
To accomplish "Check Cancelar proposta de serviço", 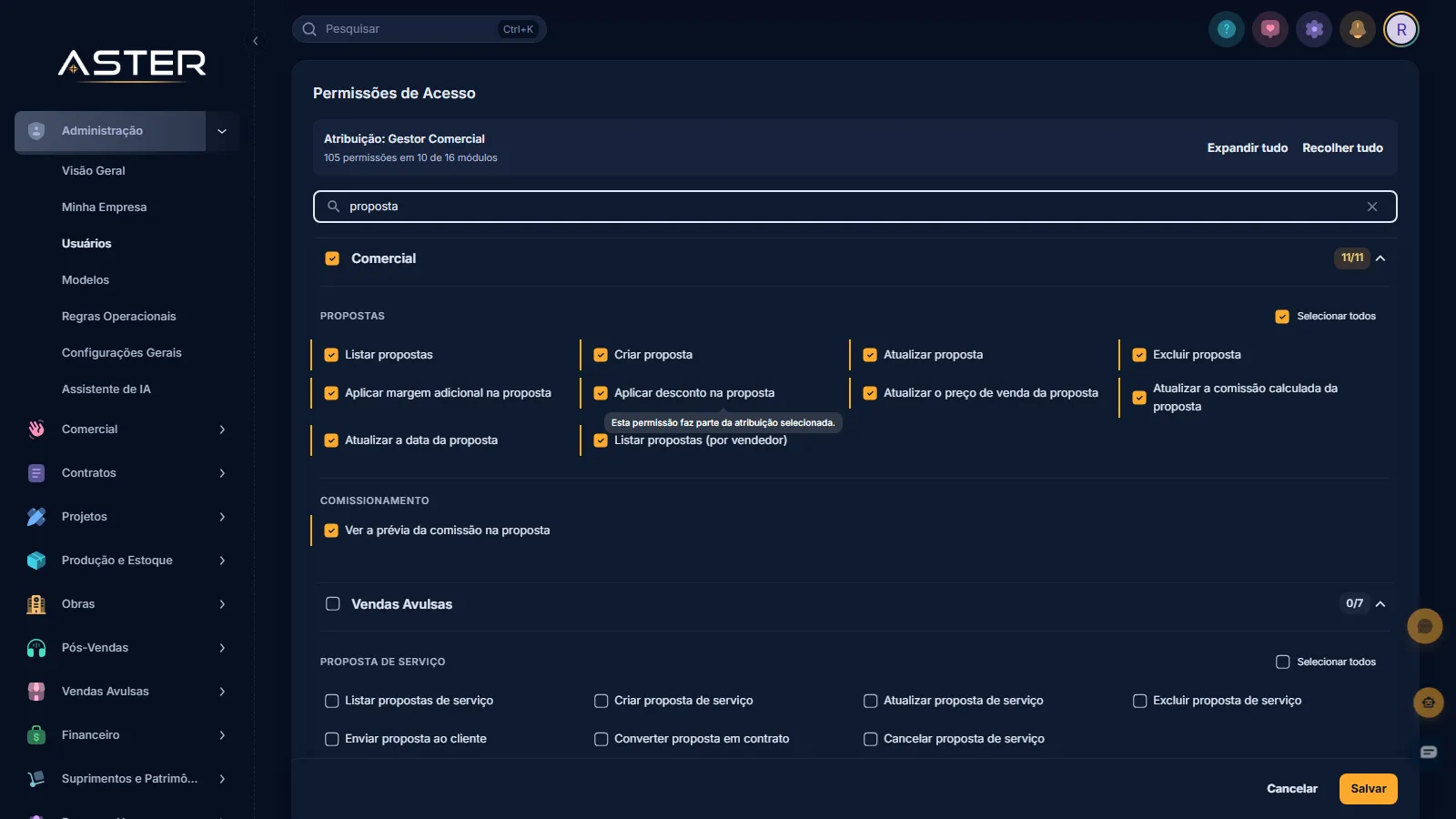I will (x=870, y=739).
